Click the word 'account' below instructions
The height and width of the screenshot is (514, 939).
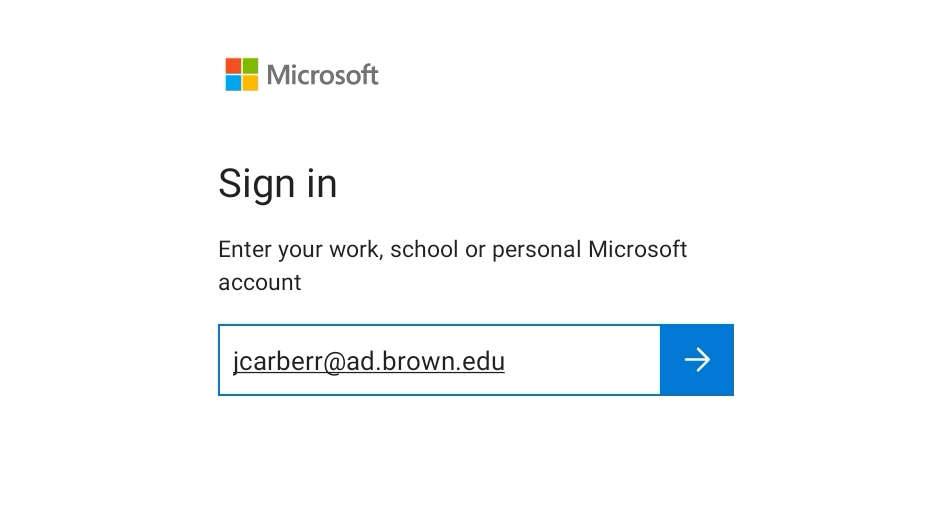260,282
